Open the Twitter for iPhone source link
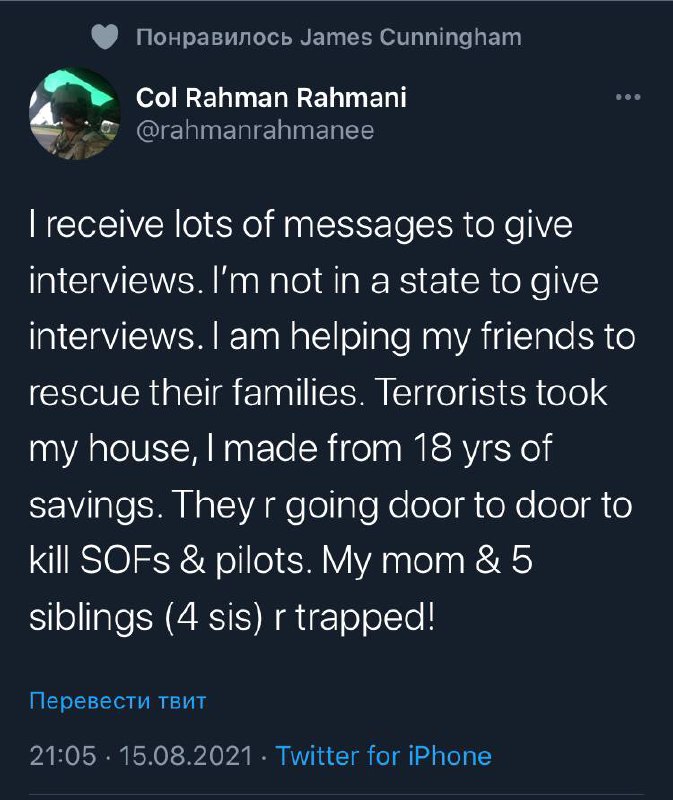Screen dimensions: 673x800 (x=383, y=755)
